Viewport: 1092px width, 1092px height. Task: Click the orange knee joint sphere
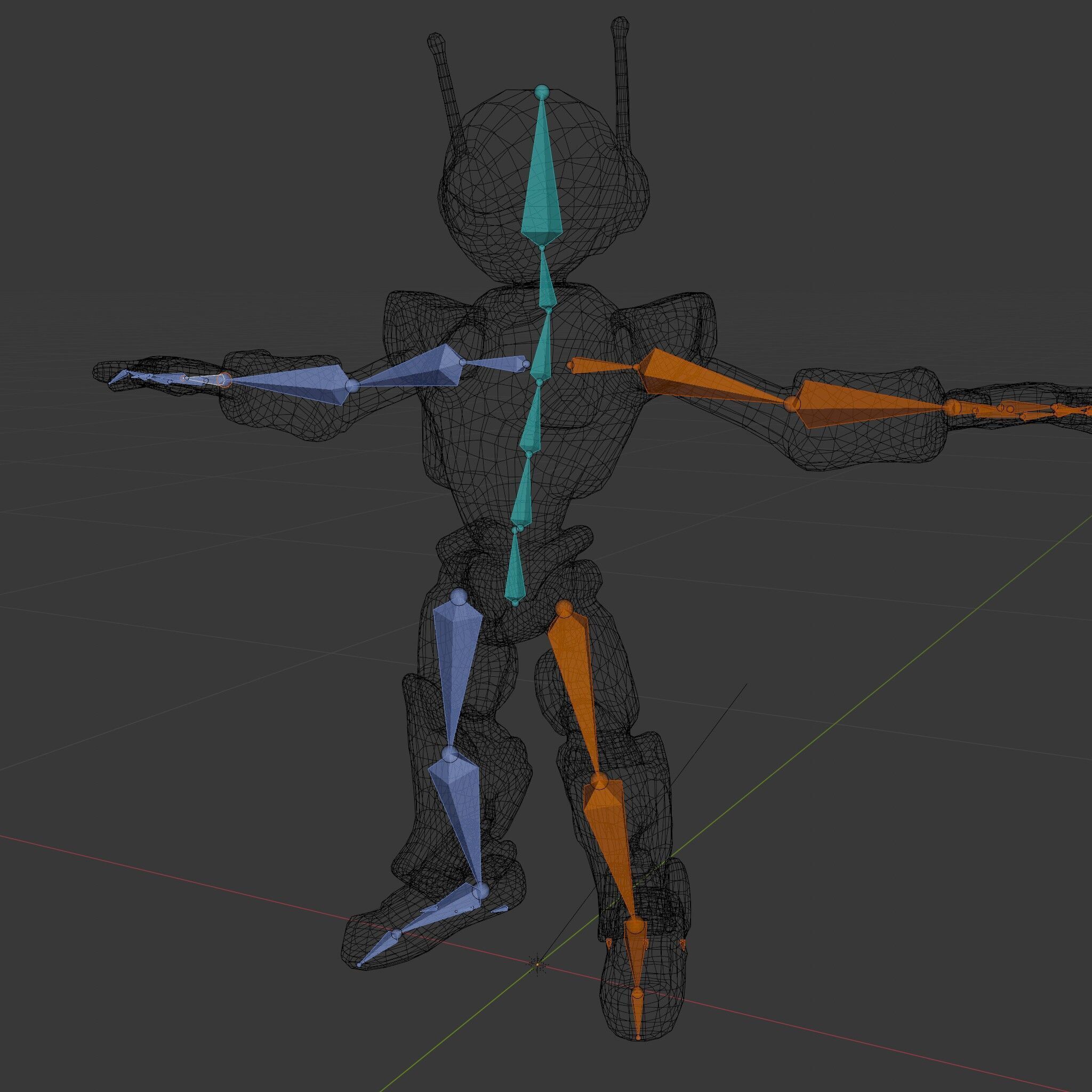click(x=600, y=782)
